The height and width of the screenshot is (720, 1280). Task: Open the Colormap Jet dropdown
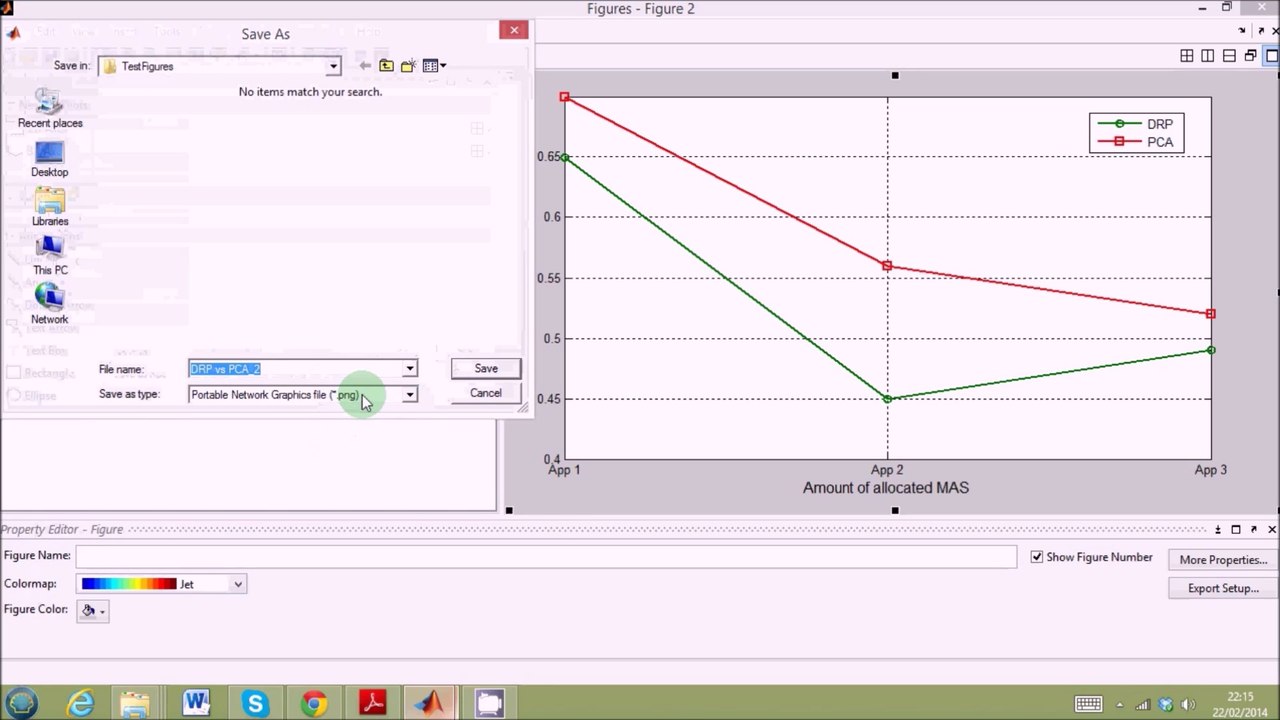pos(238,584)
